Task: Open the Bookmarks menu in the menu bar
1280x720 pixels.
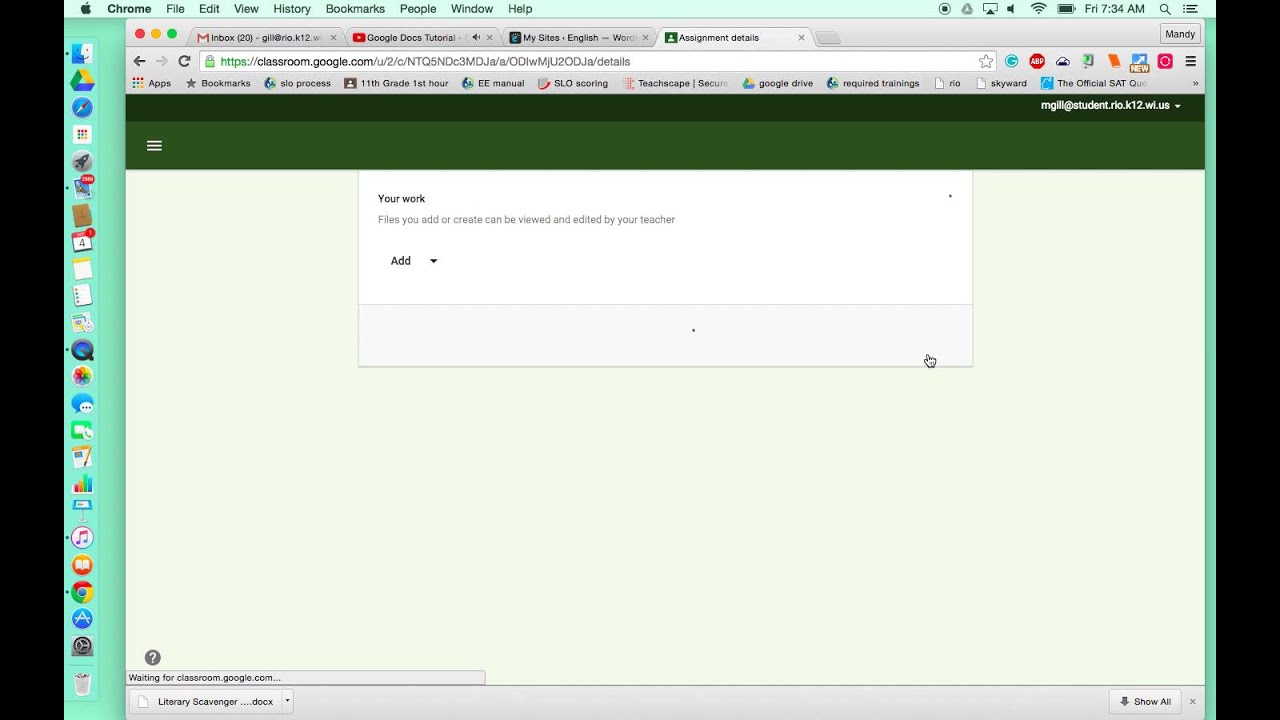Action: [355, 9]
